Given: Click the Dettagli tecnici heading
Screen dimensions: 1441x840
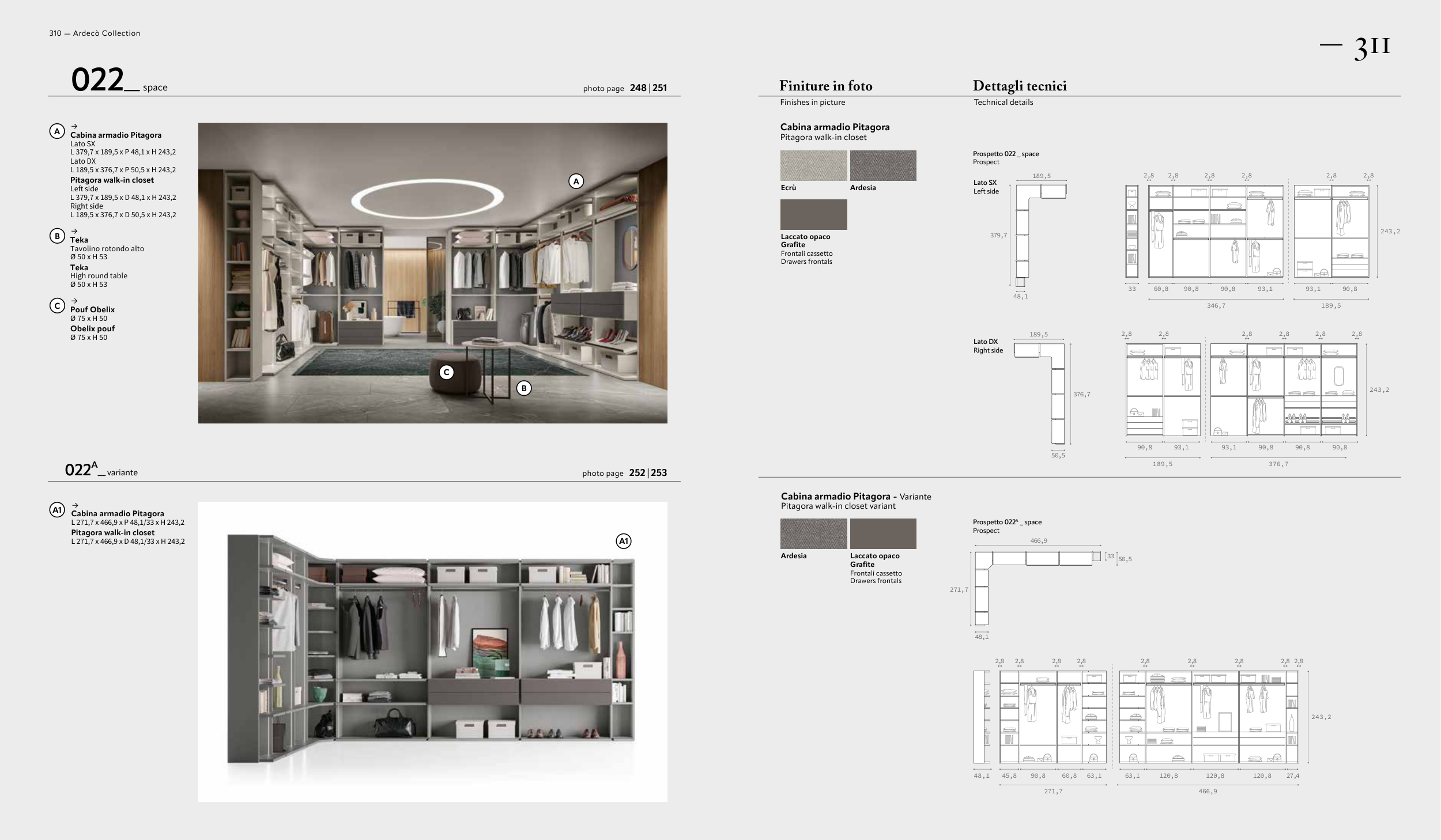Looking at the screenshot, I should [x=1019, y=86].
